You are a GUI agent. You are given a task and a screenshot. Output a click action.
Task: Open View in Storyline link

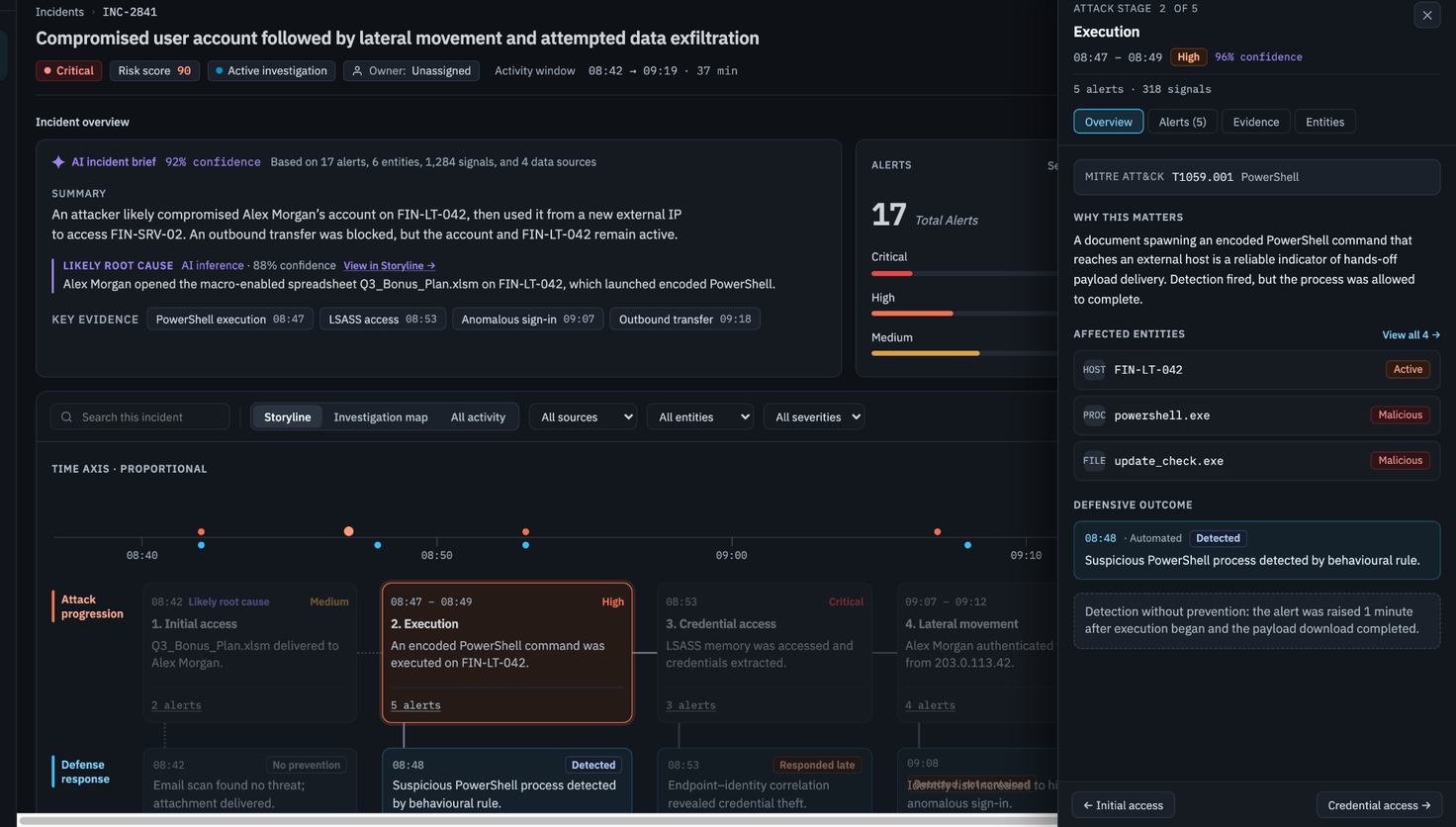389,266
